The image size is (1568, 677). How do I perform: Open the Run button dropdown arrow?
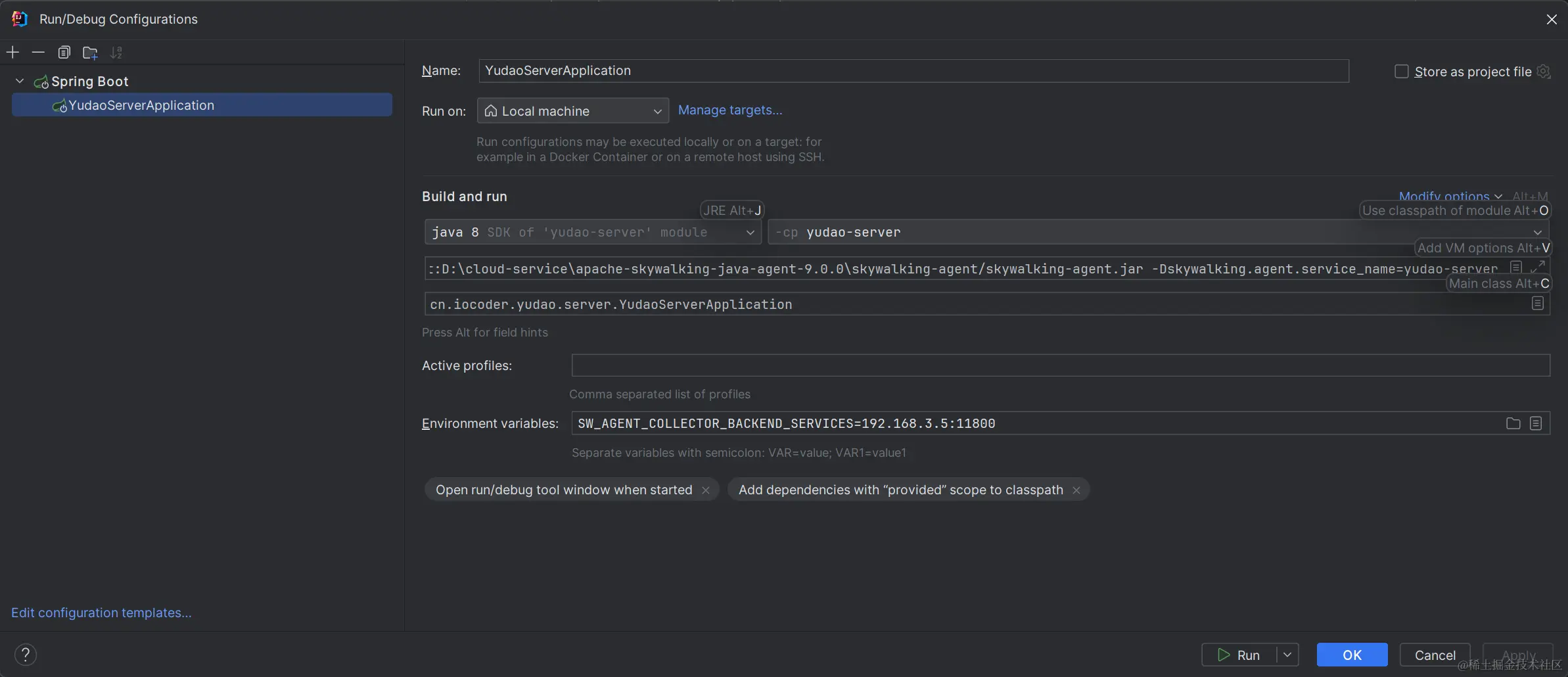[x=1287, y=655]
